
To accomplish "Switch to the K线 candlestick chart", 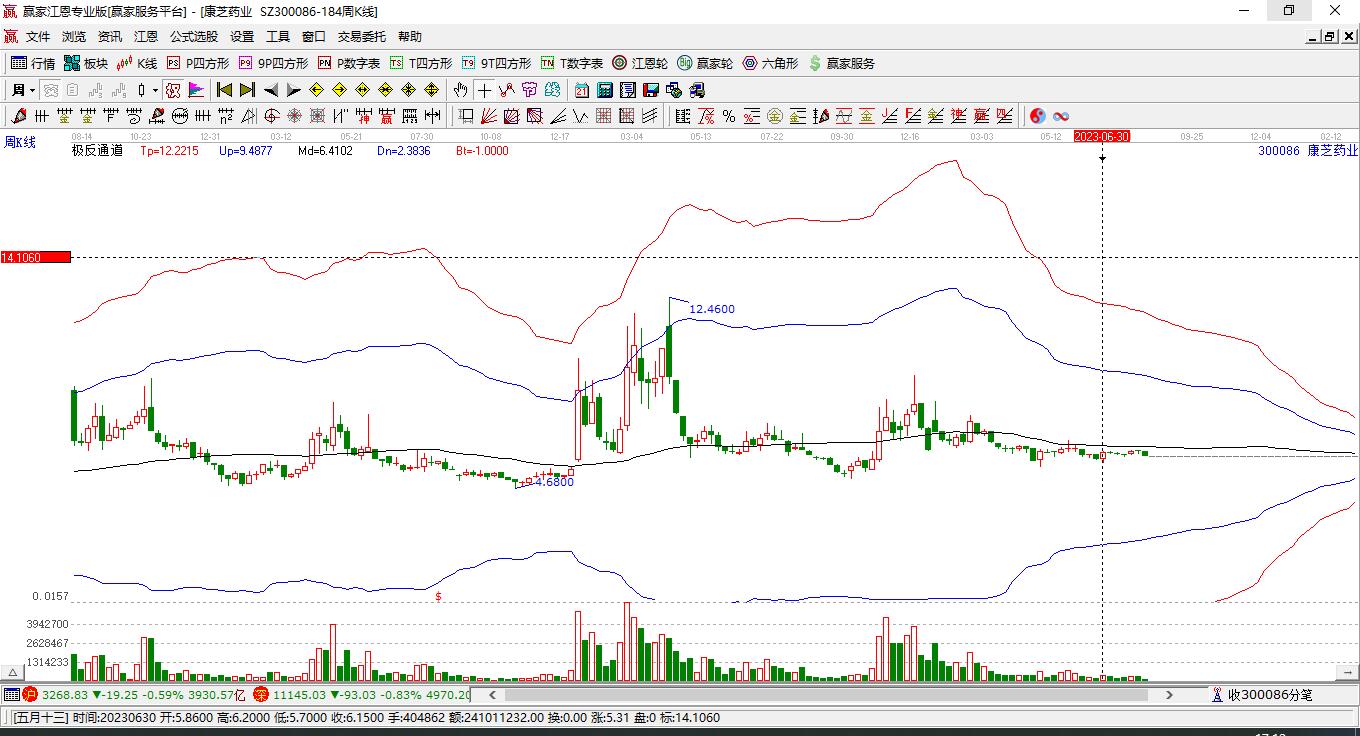I will (137, 63).
